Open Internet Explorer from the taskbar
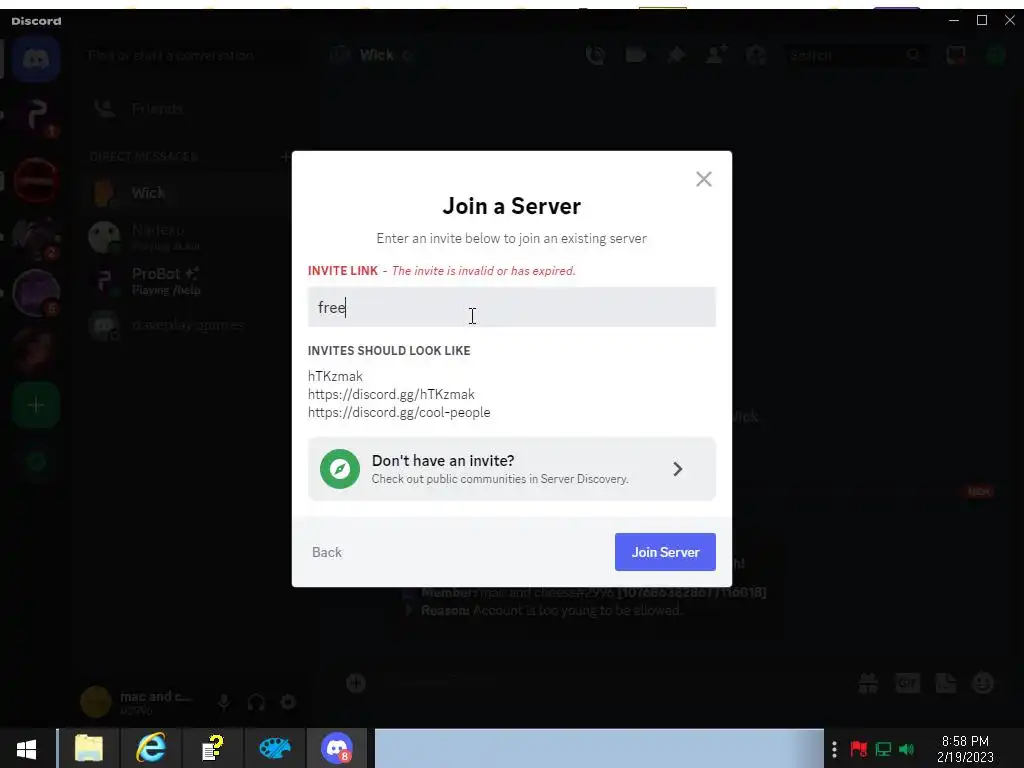The image size is (1024, 768). (x=151, y=748)
